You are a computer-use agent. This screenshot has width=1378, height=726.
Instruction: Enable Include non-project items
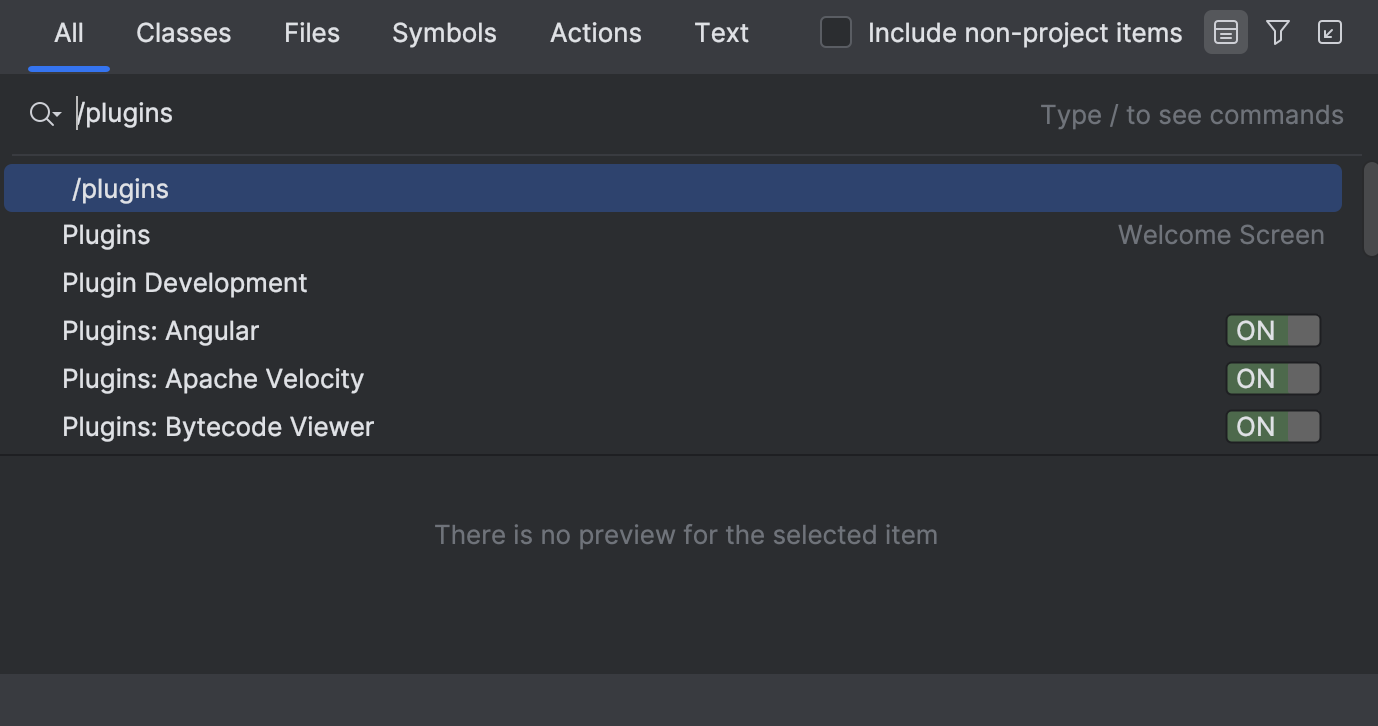coord(835,32)
